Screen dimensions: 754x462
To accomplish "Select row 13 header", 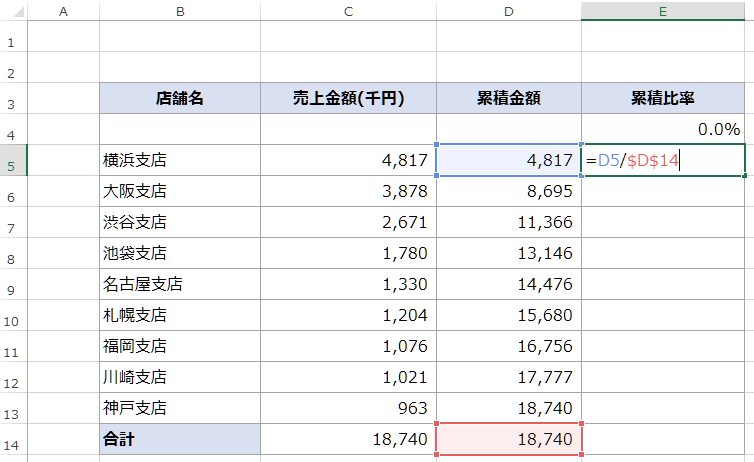I will 13,408.
